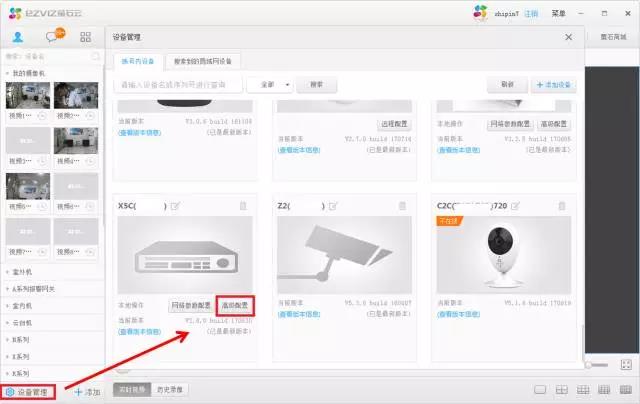The height and width of the screenshot is (404, 640).
Task: Switch to the grid apps view icon
Action: (87, 36)
